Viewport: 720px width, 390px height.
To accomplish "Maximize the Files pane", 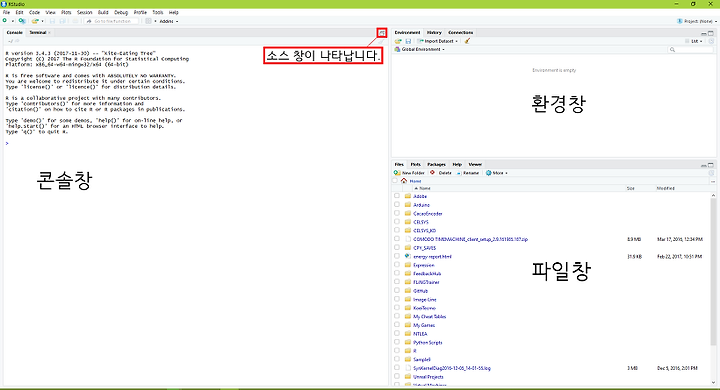I will (711, 165).
